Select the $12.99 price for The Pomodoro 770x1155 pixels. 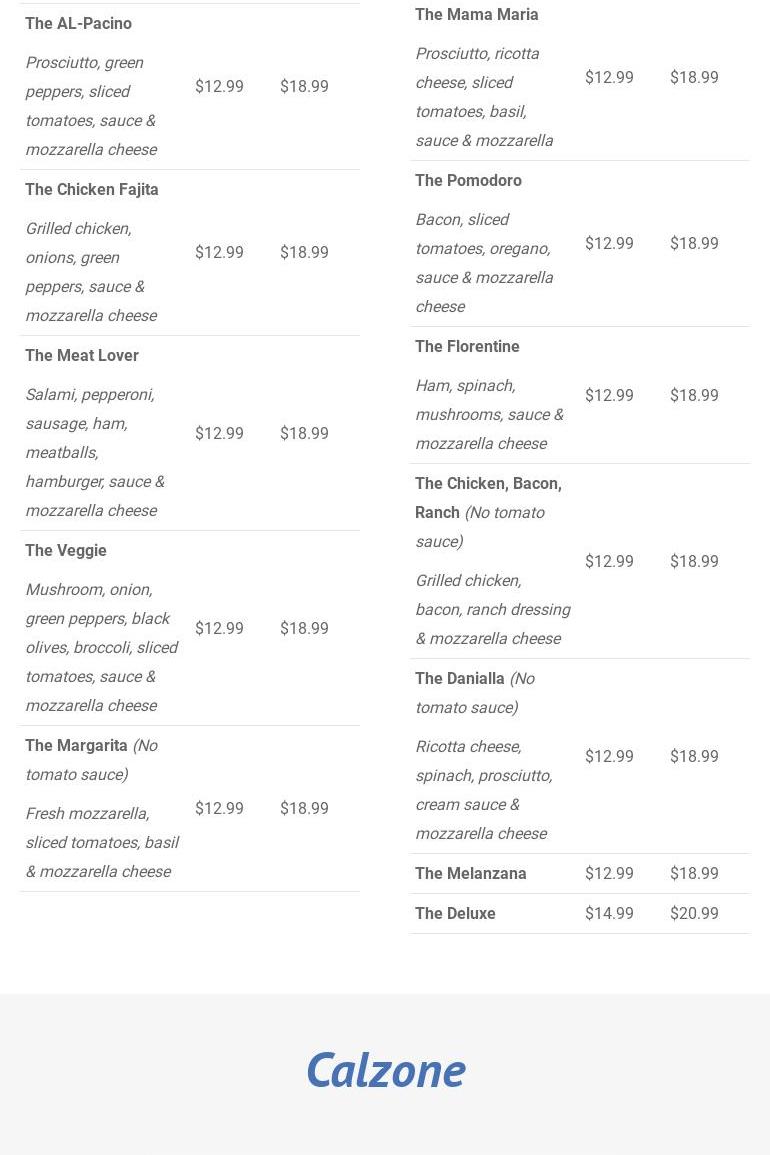(609, 243)
